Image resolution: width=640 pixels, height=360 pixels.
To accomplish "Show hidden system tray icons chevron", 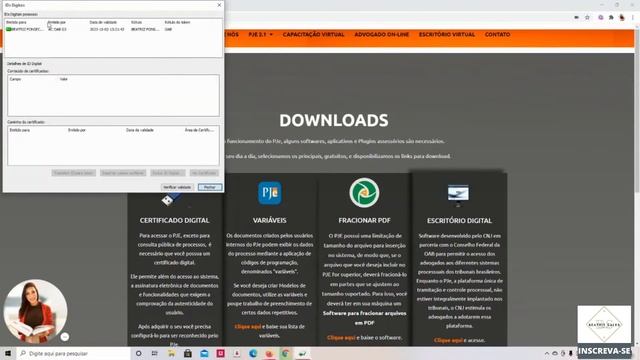I will [x=547, y=353].
